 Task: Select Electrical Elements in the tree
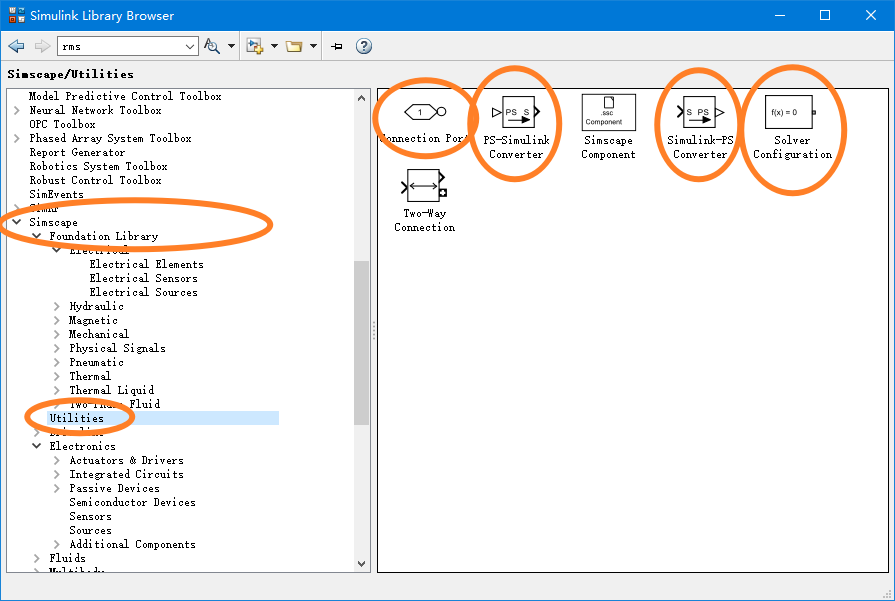click(x=146, y=264)
